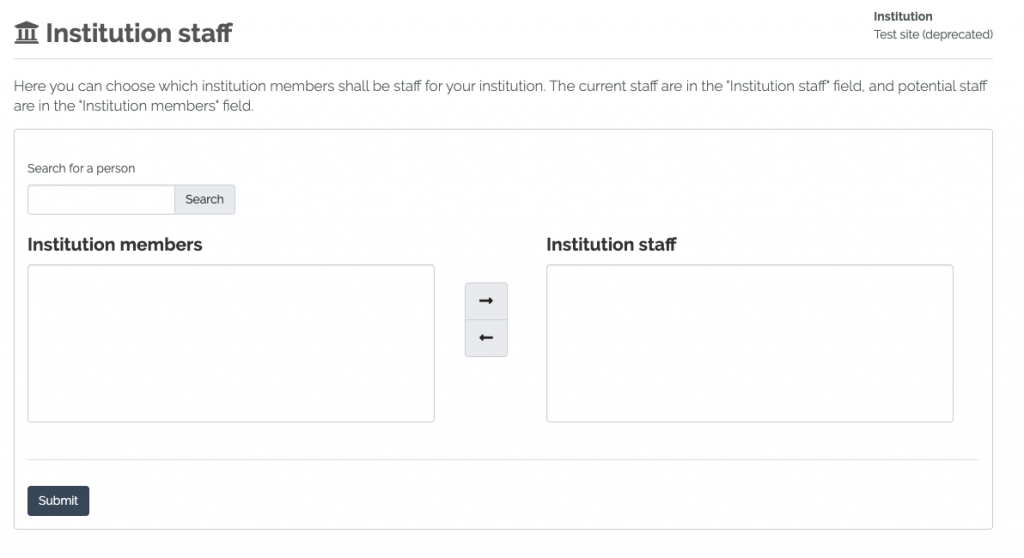Submit the institution staff form
This screenshot has height=558, width=1024.
click(x=58, y=501)
